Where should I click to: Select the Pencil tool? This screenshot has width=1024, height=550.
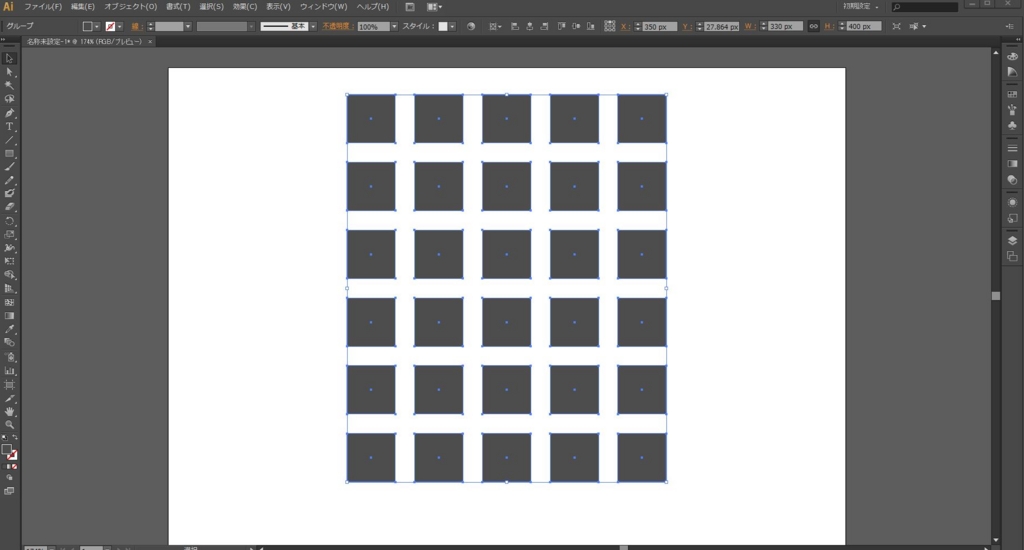9,180
